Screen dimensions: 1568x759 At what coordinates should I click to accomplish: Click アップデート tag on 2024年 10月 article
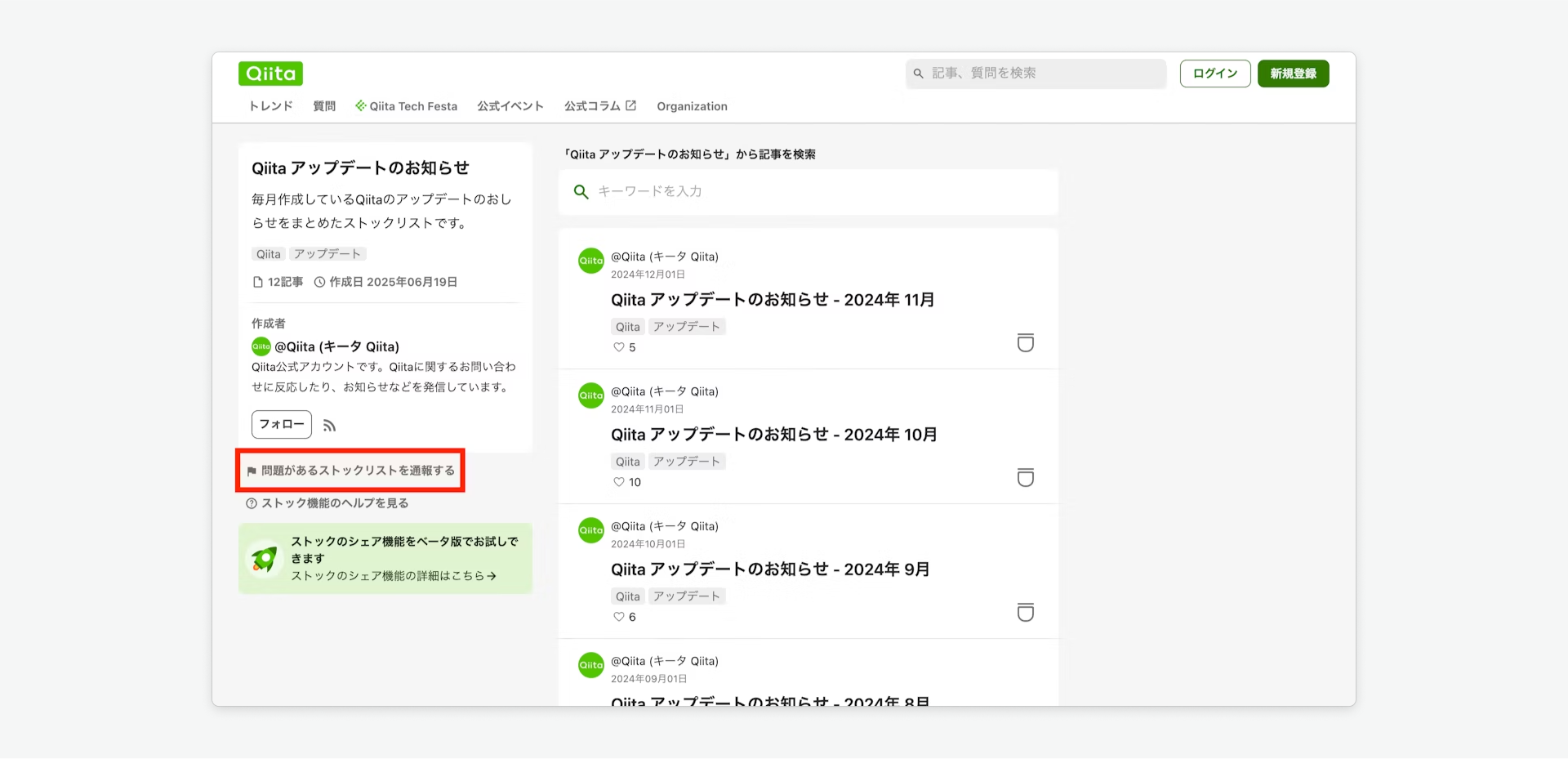[x=687, y=462]
